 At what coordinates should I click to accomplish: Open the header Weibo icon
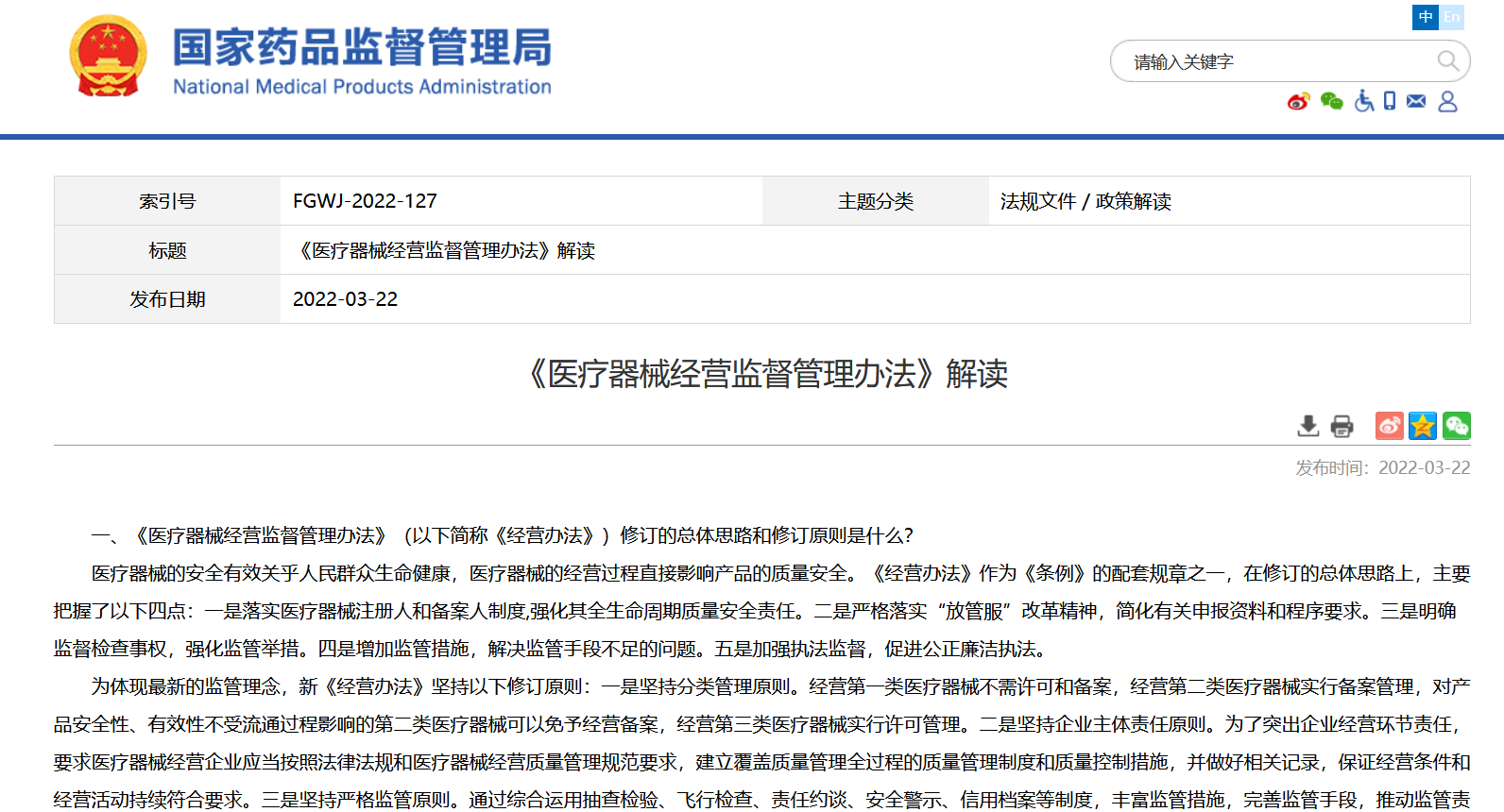(1299, 101)
